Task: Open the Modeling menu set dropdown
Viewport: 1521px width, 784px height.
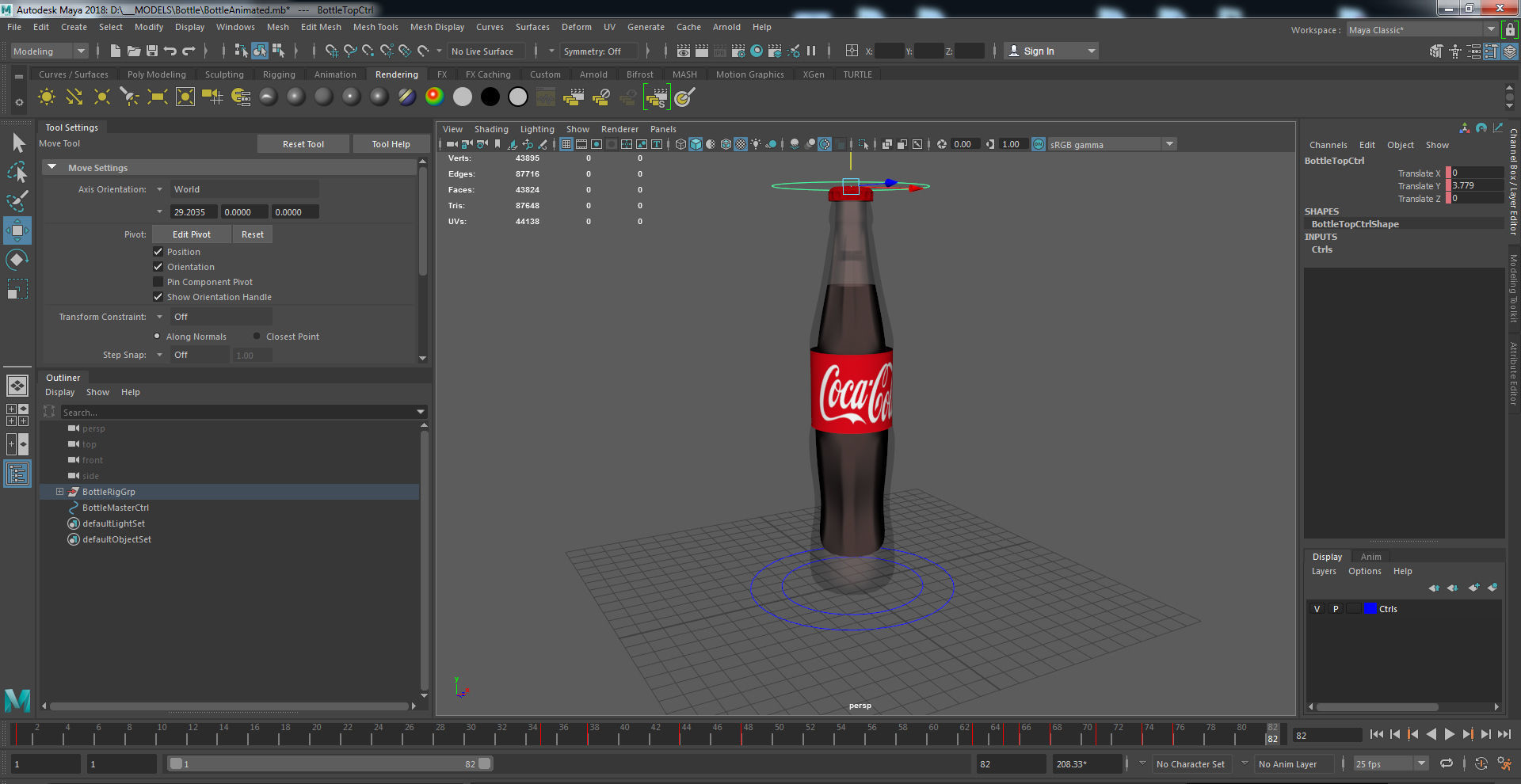Action: tap(49, 51)
